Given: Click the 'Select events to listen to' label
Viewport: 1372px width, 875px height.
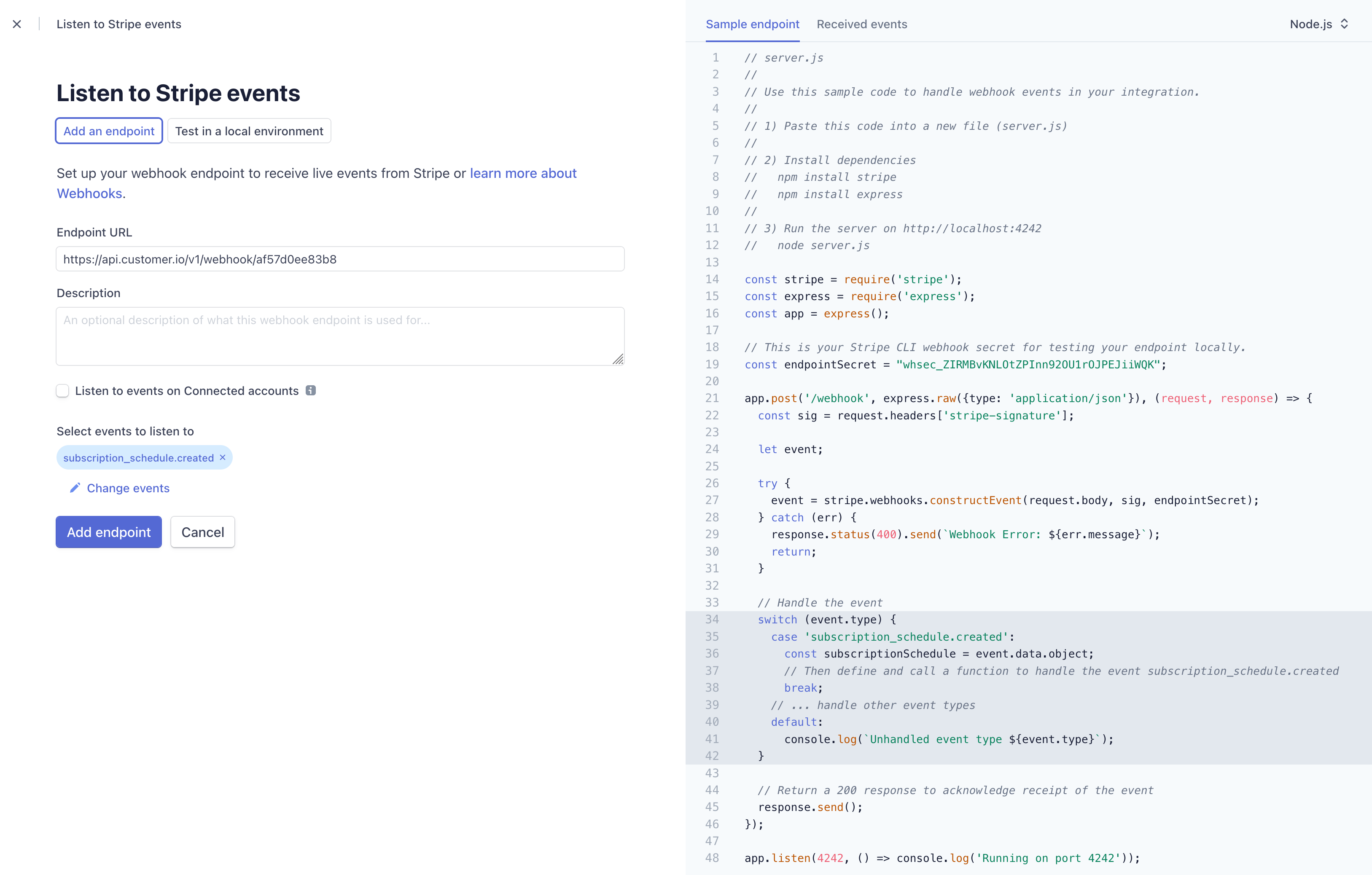Looking at the screenshot, I should (x=125, y=431).
